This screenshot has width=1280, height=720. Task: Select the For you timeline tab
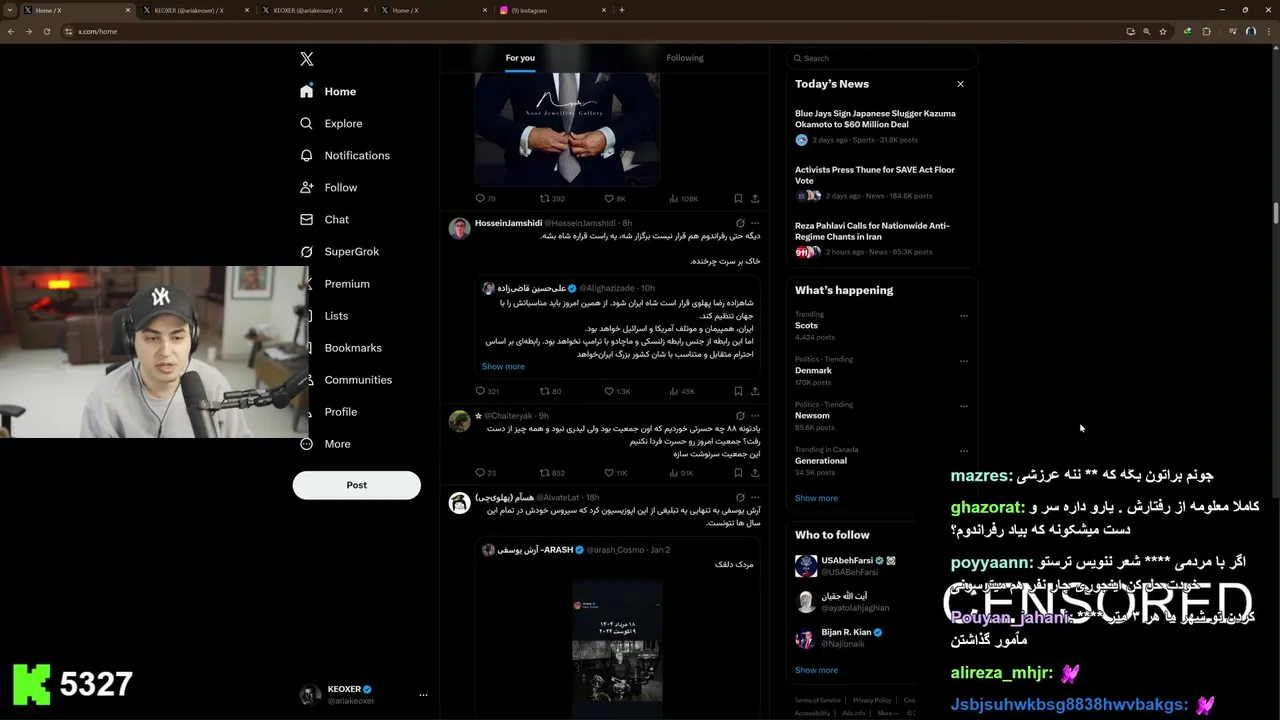tap(520, 58)
